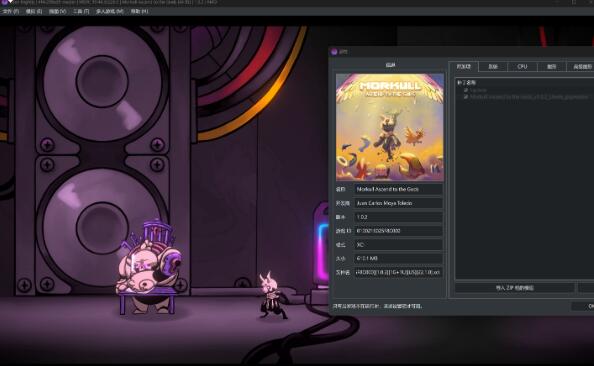The width and height of the screenshot is (594, 366).
Task: Toggle the Morkull Ascend to the Gods mod checkbox
Action: pos(466,97)
